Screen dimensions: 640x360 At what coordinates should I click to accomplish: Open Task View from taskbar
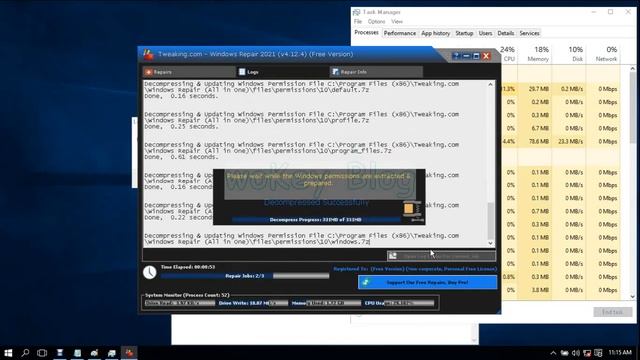(x=42, y=353)
